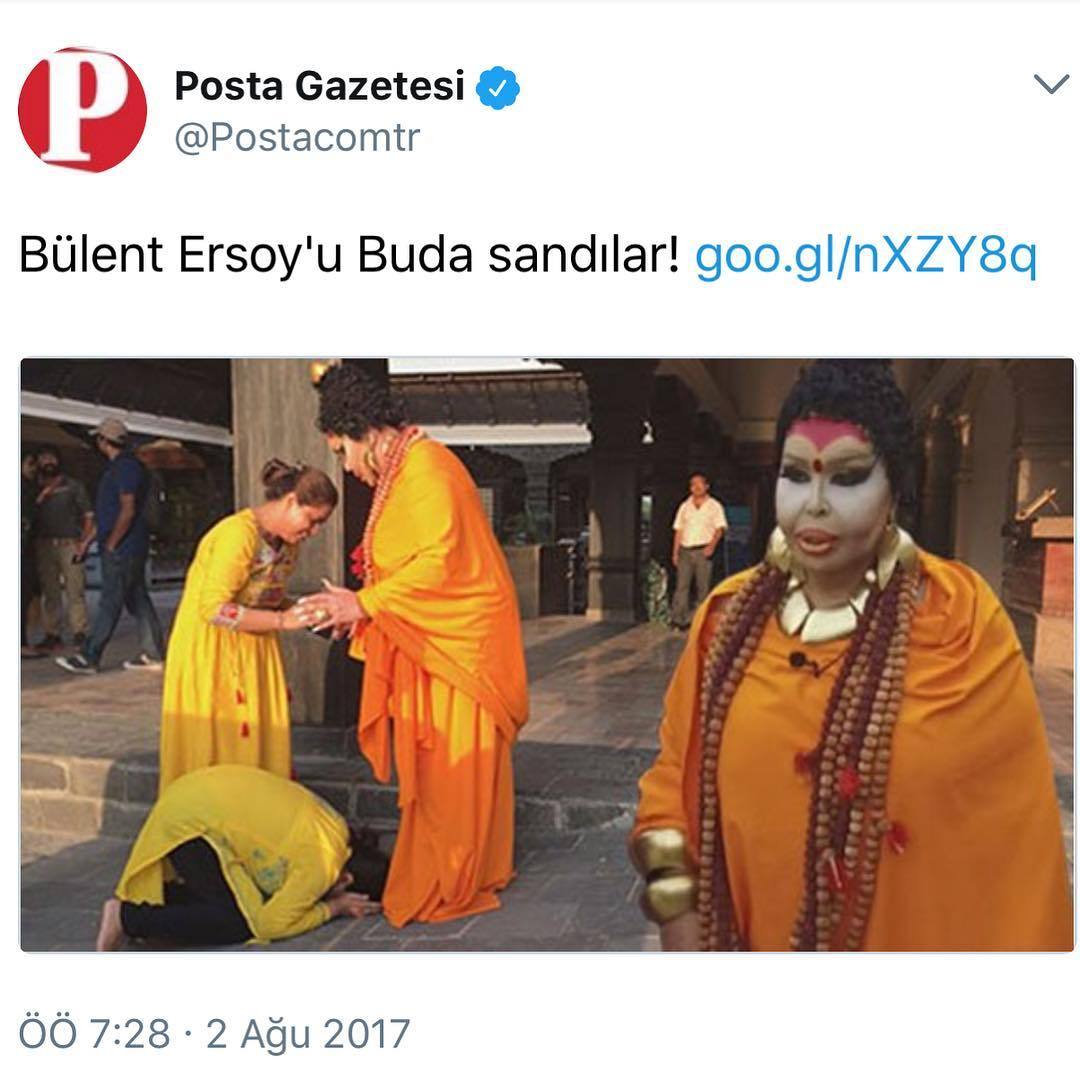Follow the goo.gl/nXZY8q link

(x=865, y=256)
